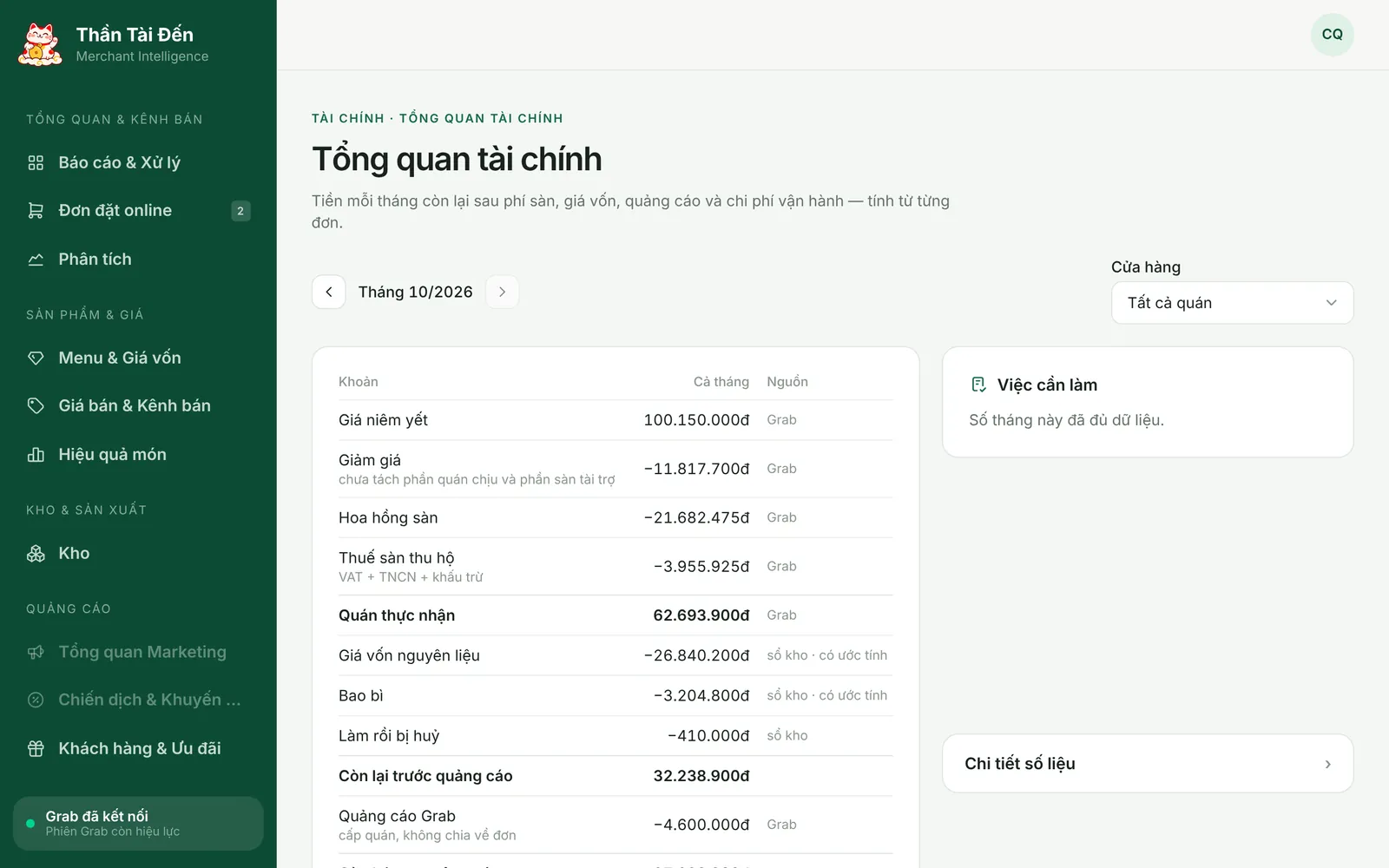Click the 32.238.900đ amount
The height and width of the screenshot is (868, 1389).
pyautogui.click(x=701, y=776)
